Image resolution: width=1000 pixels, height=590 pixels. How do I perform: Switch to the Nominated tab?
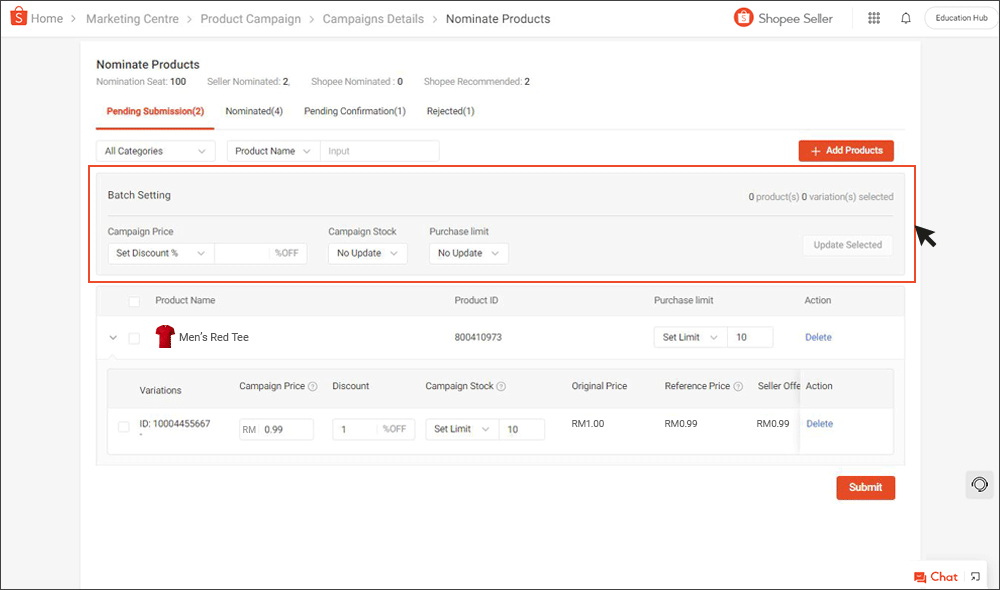click(254, 111)
